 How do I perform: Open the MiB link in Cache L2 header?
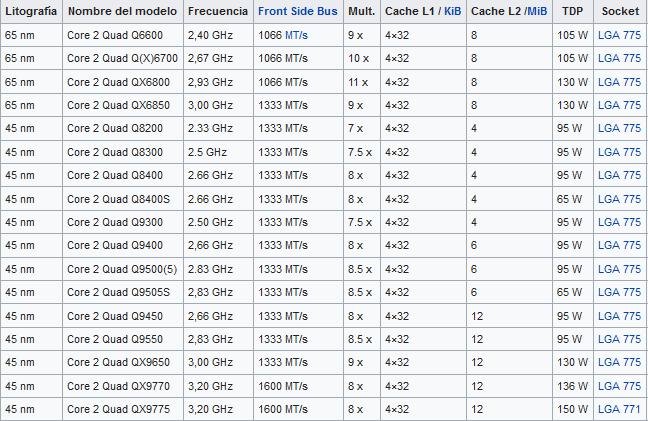tap(537, 11)
